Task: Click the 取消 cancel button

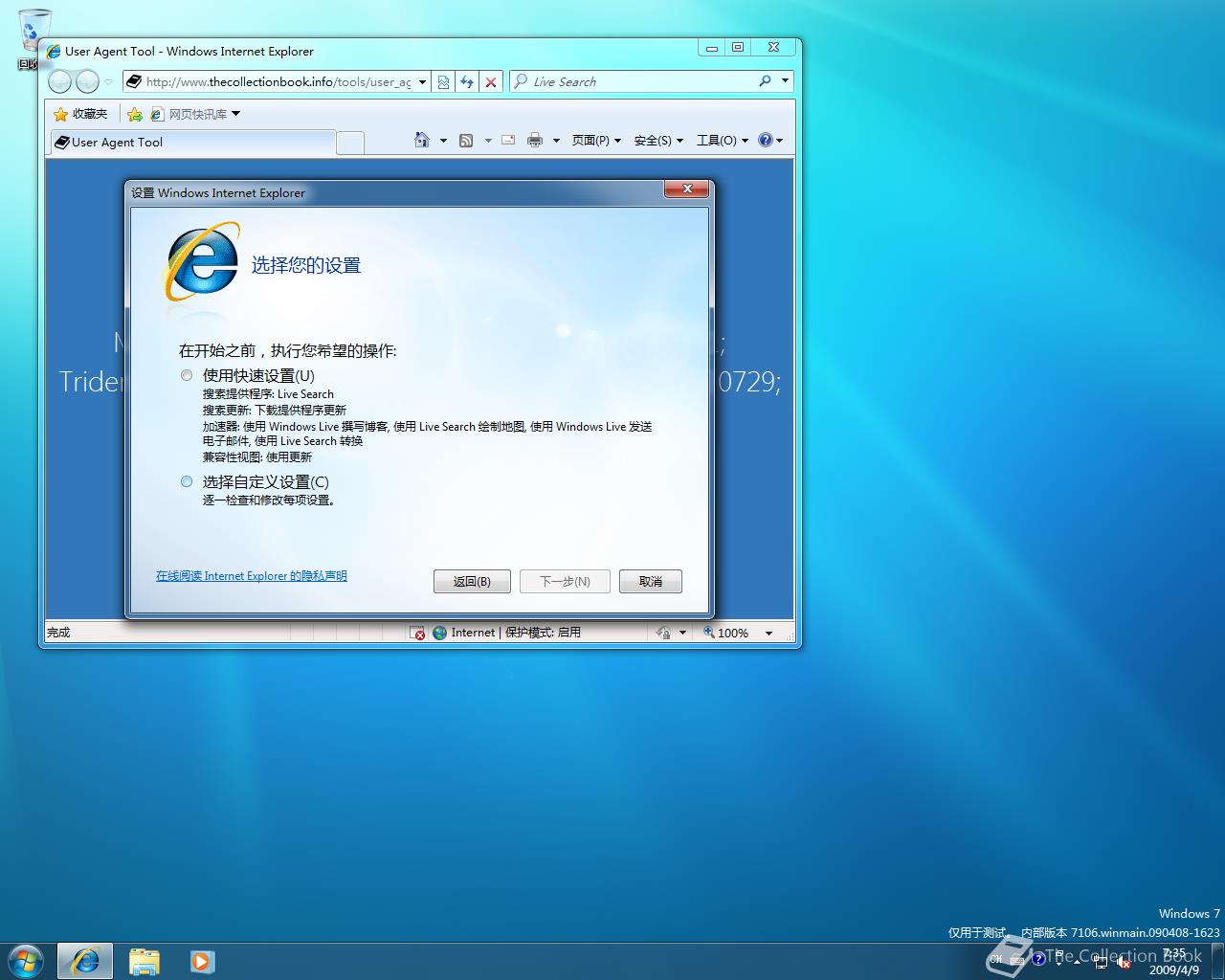Action: pyautogui.click(x=651, y=581)
